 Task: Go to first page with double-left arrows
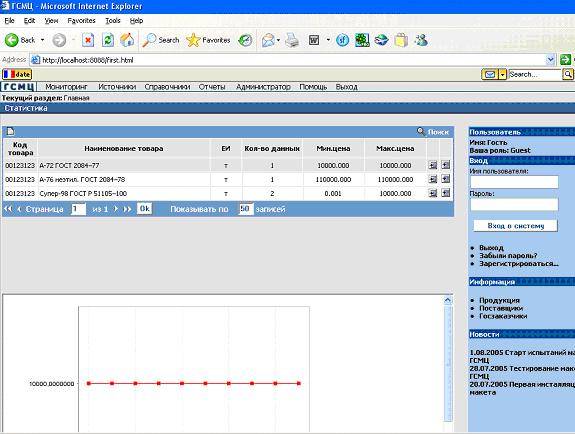pyautogui.click(x=8, y=209)
